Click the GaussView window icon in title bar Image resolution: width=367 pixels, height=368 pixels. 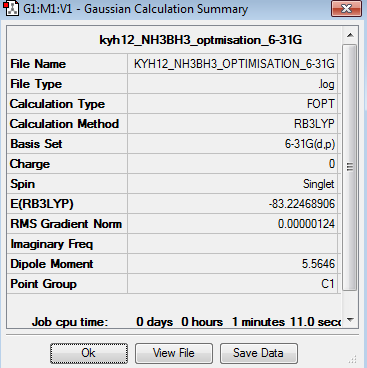click(11, 8)
